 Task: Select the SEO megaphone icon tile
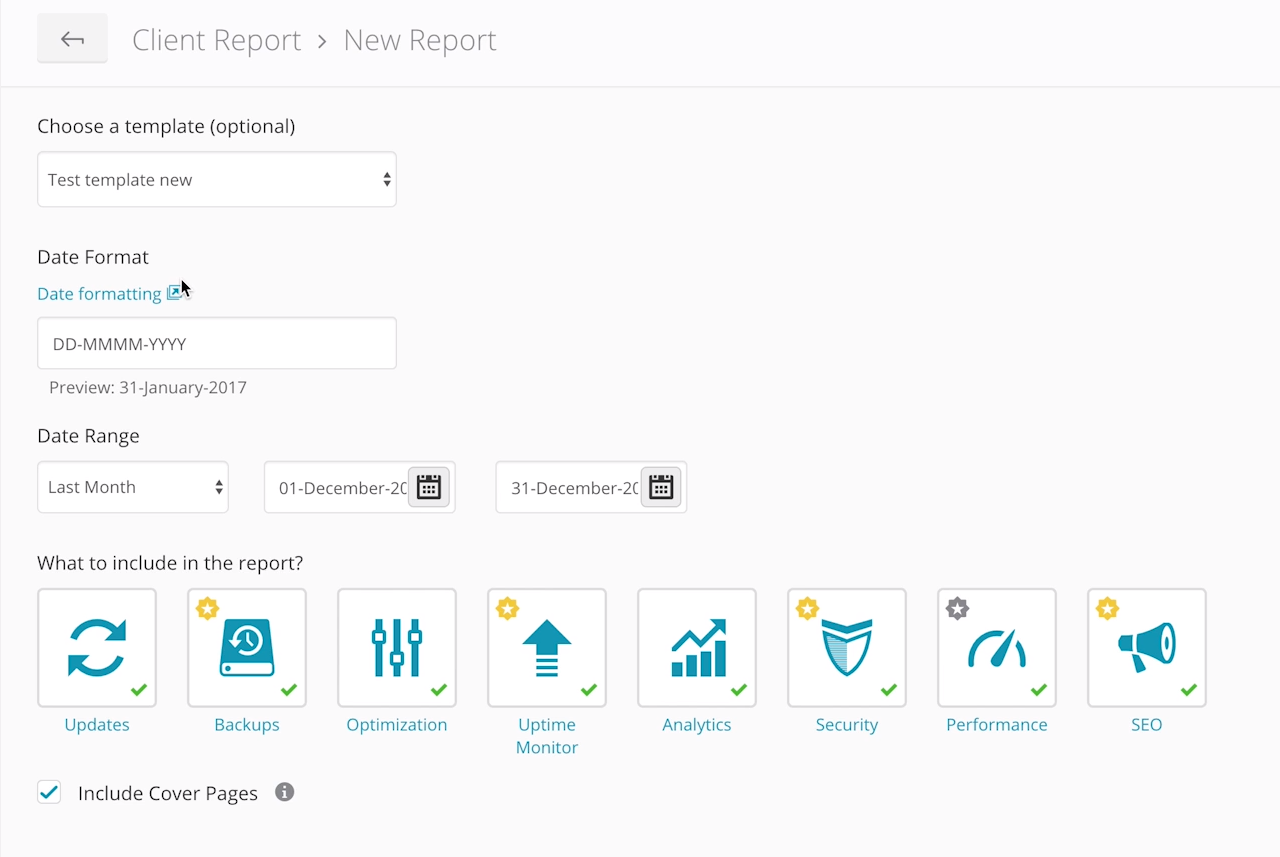[1147, 647]
